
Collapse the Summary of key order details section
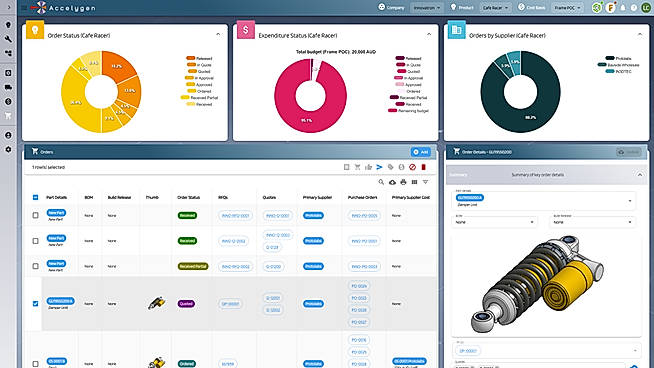(640, 175)
